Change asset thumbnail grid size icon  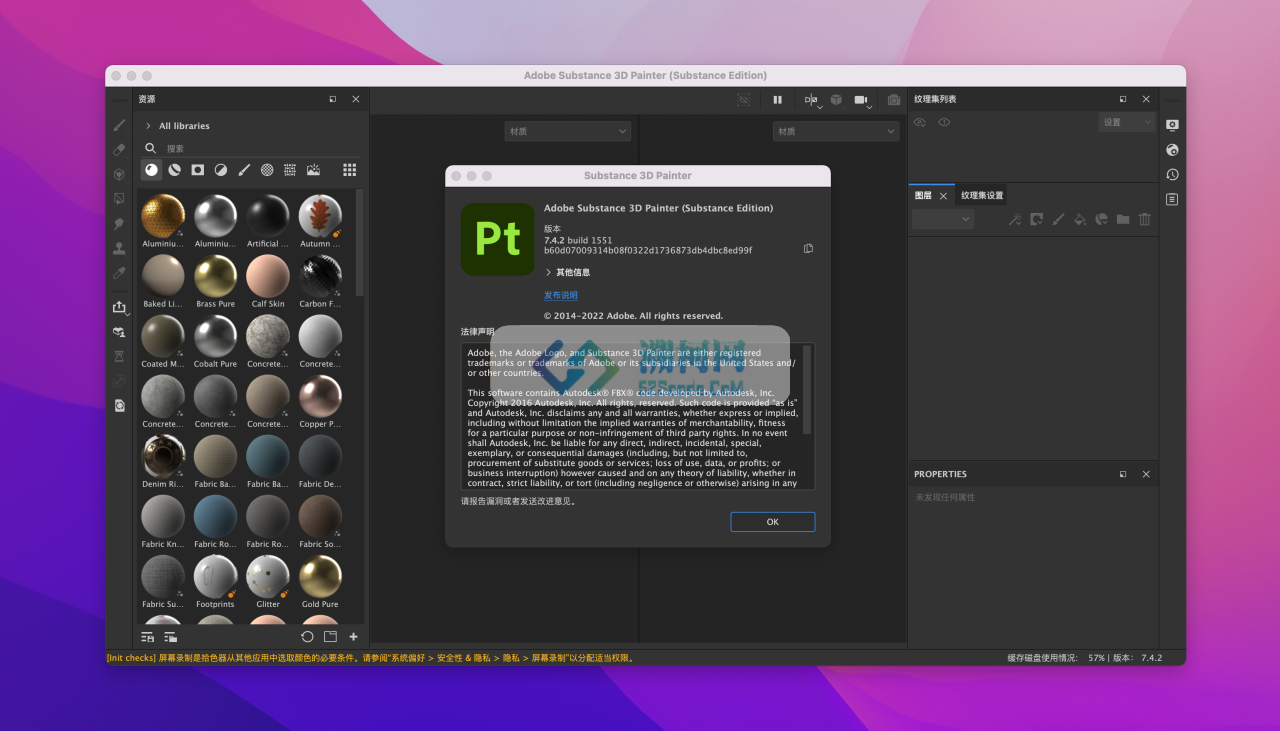(x=349, y=170)
